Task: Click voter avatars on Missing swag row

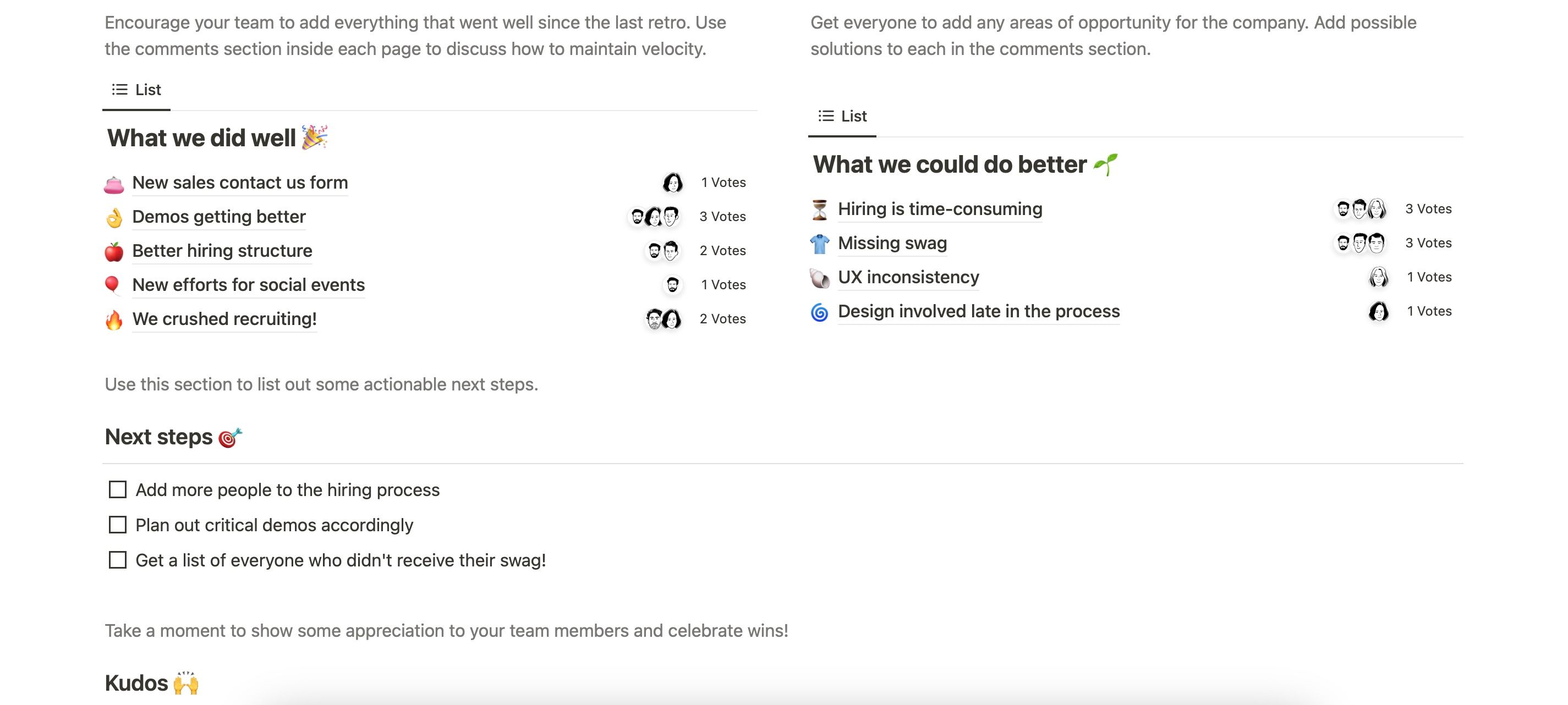Action: pos(1360,243)
